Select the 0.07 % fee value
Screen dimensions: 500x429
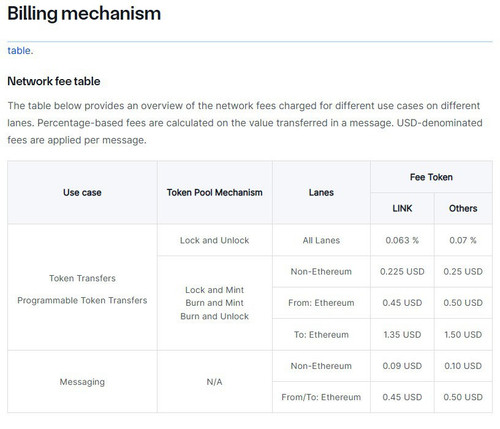point(463,240)
